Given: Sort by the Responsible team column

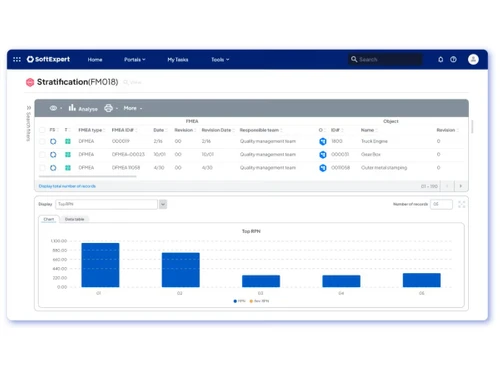Looking at the screenshot, I should pos(261,130).
